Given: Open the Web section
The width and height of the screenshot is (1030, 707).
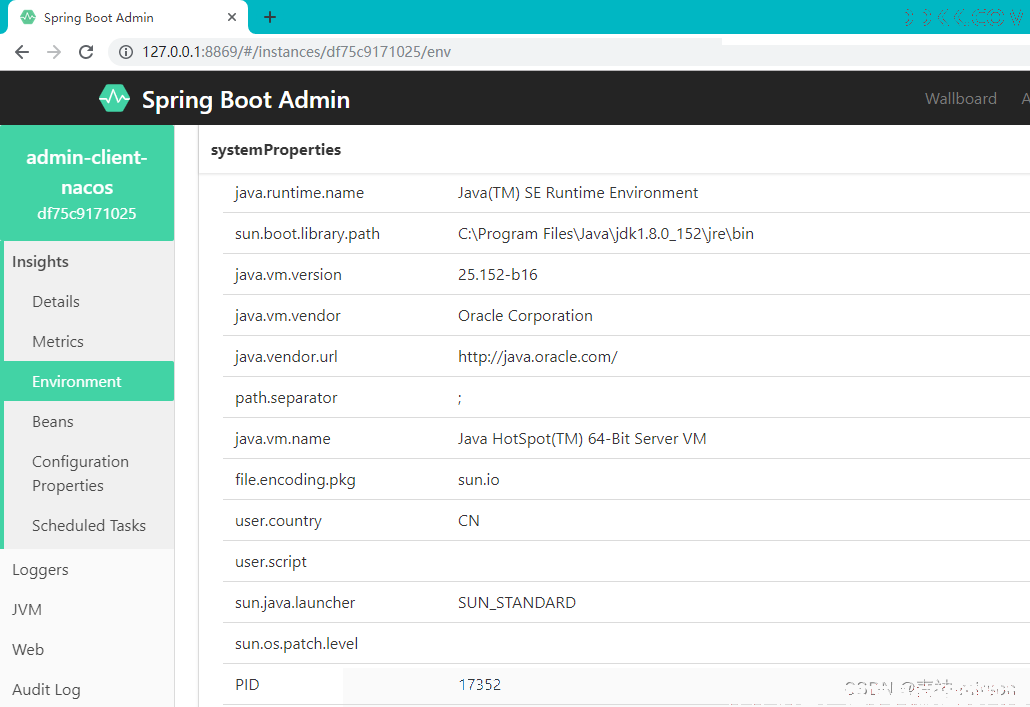Looking at the screenshot, I should (28, 650).
